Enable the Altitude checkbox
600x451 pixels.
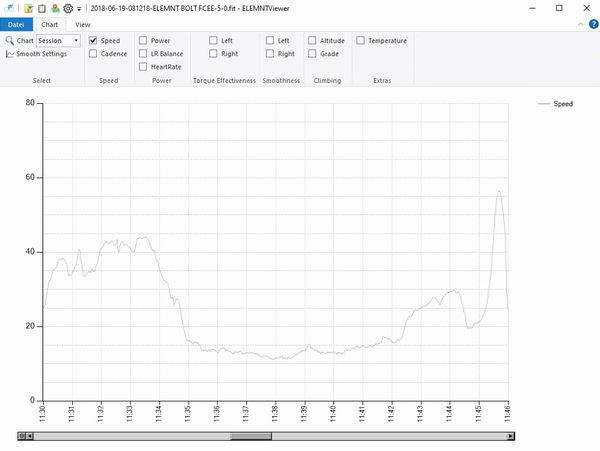click(x=312, y=40)
